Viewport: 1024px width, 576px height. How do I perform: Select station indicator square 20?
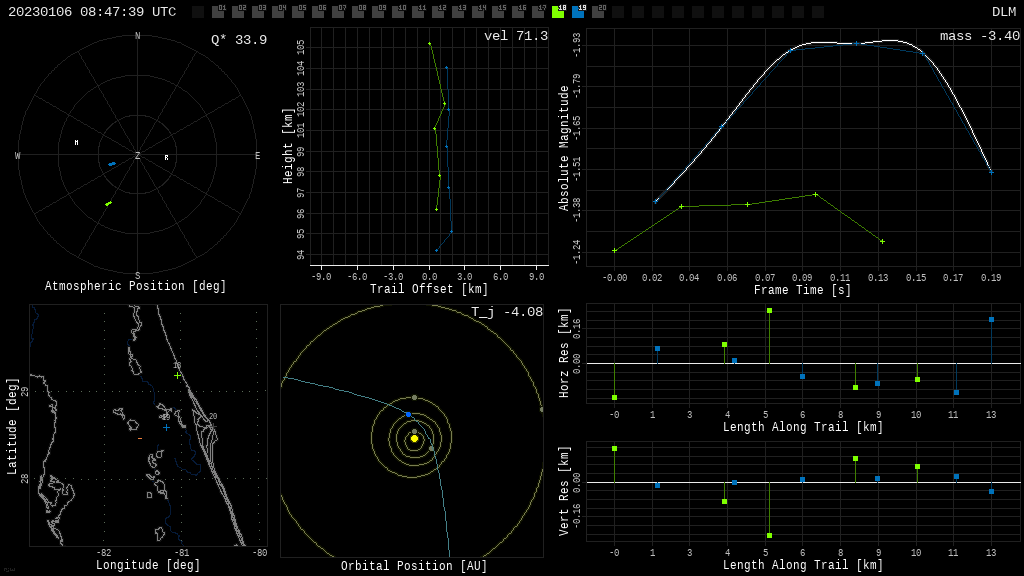point(598,12)
